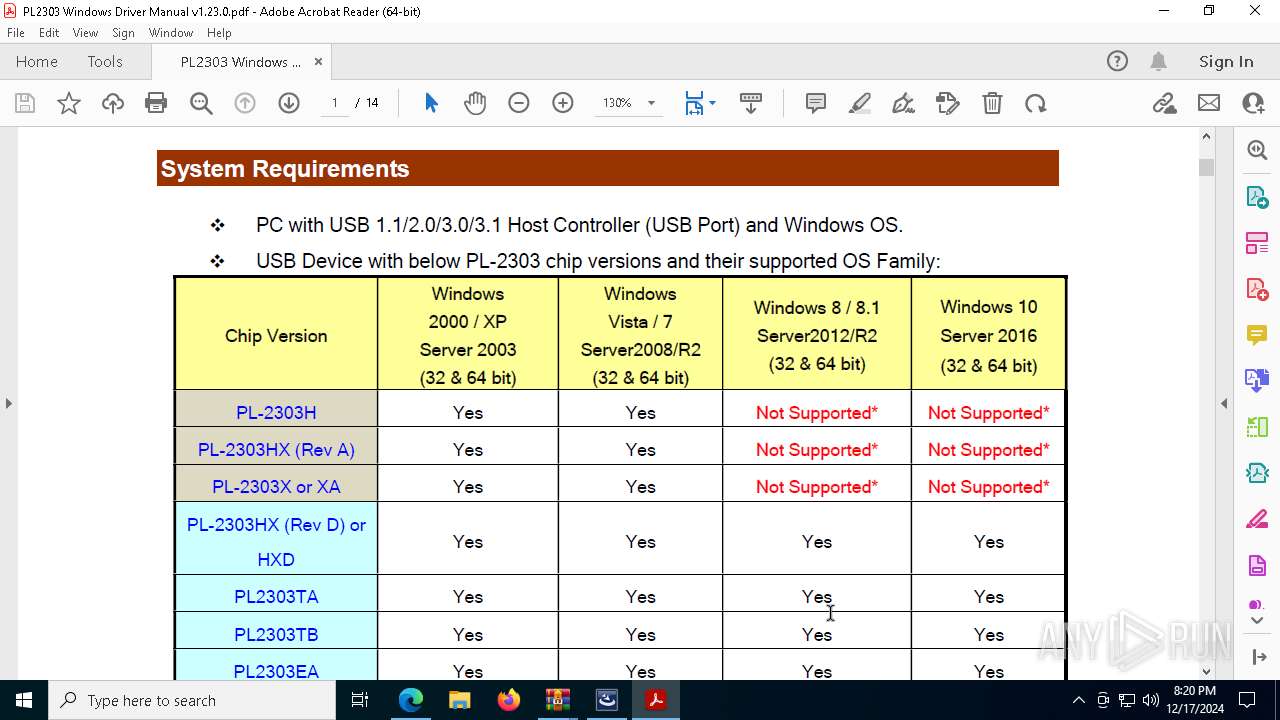
Task: Zoom out with the minus button
Action: 519,103
